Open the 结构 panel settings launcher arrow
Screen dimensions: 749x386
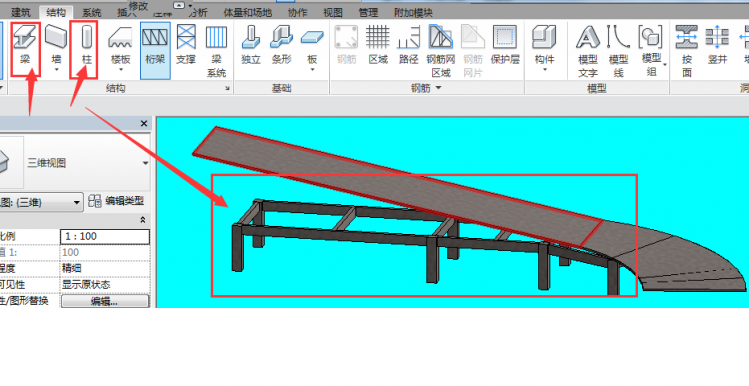click(227, 88)
